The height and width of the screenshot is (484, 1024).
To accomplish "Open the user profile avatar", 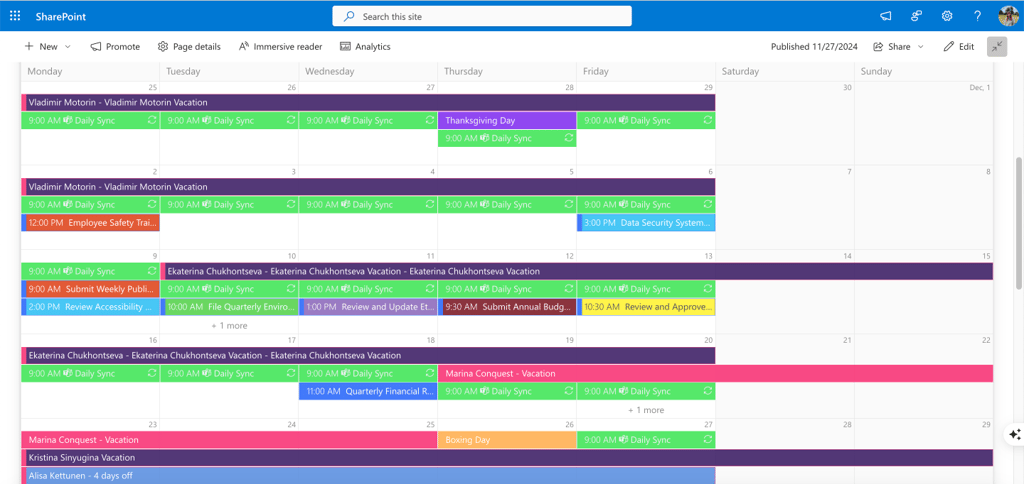I will (x=1008, y=16).
